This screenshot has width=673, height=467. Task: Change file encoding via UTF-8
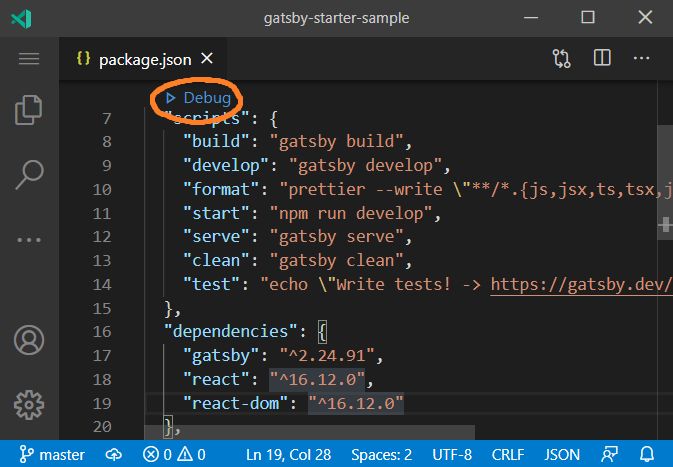452,455
